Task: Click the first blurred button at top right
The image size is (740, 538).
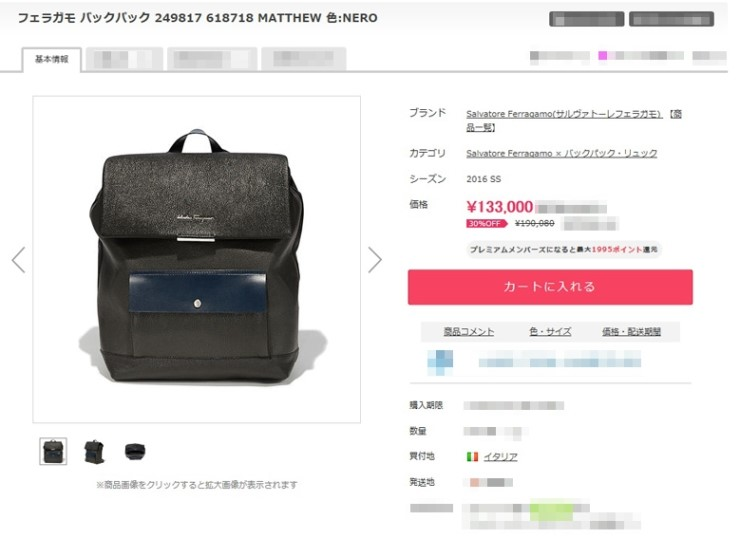Action: tap(587, 19)
